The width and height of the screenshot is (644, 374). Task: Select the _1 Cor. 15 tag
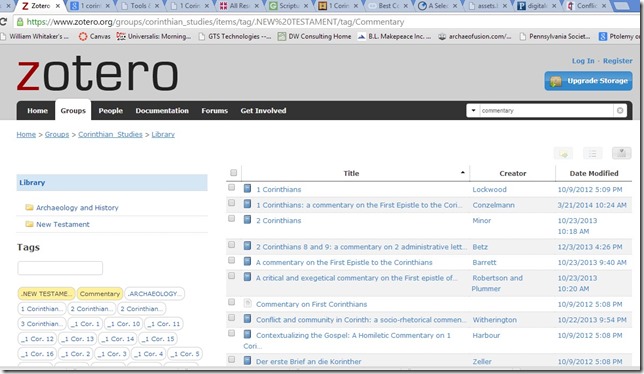click(x=158, y=339)
